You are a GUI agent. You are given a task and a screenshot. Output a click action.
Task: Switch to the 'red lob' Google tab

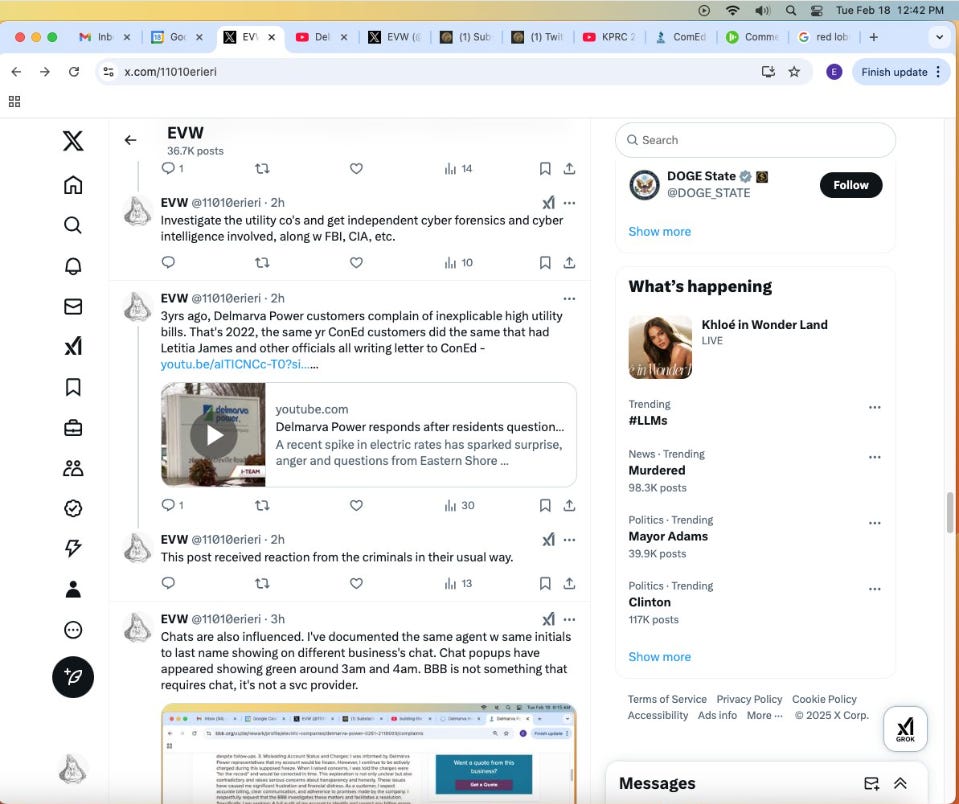point(826,37)
